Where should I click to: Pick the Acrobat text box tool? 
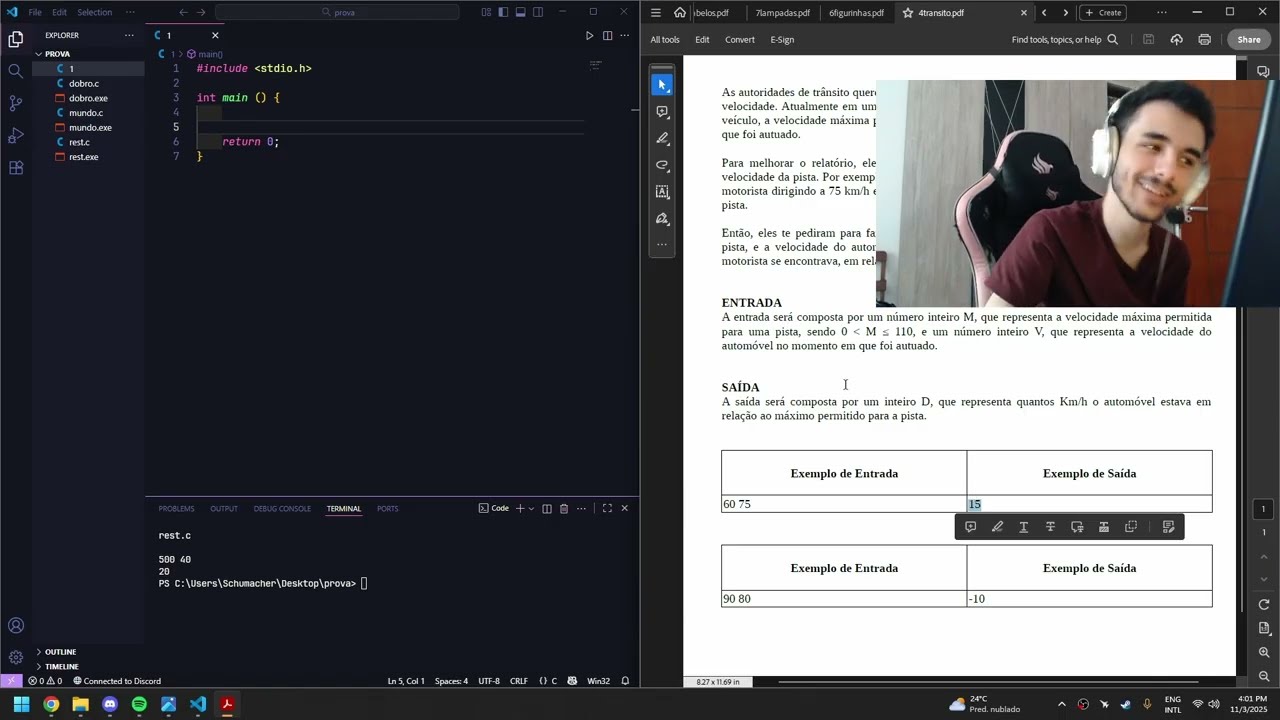point(662,192)
